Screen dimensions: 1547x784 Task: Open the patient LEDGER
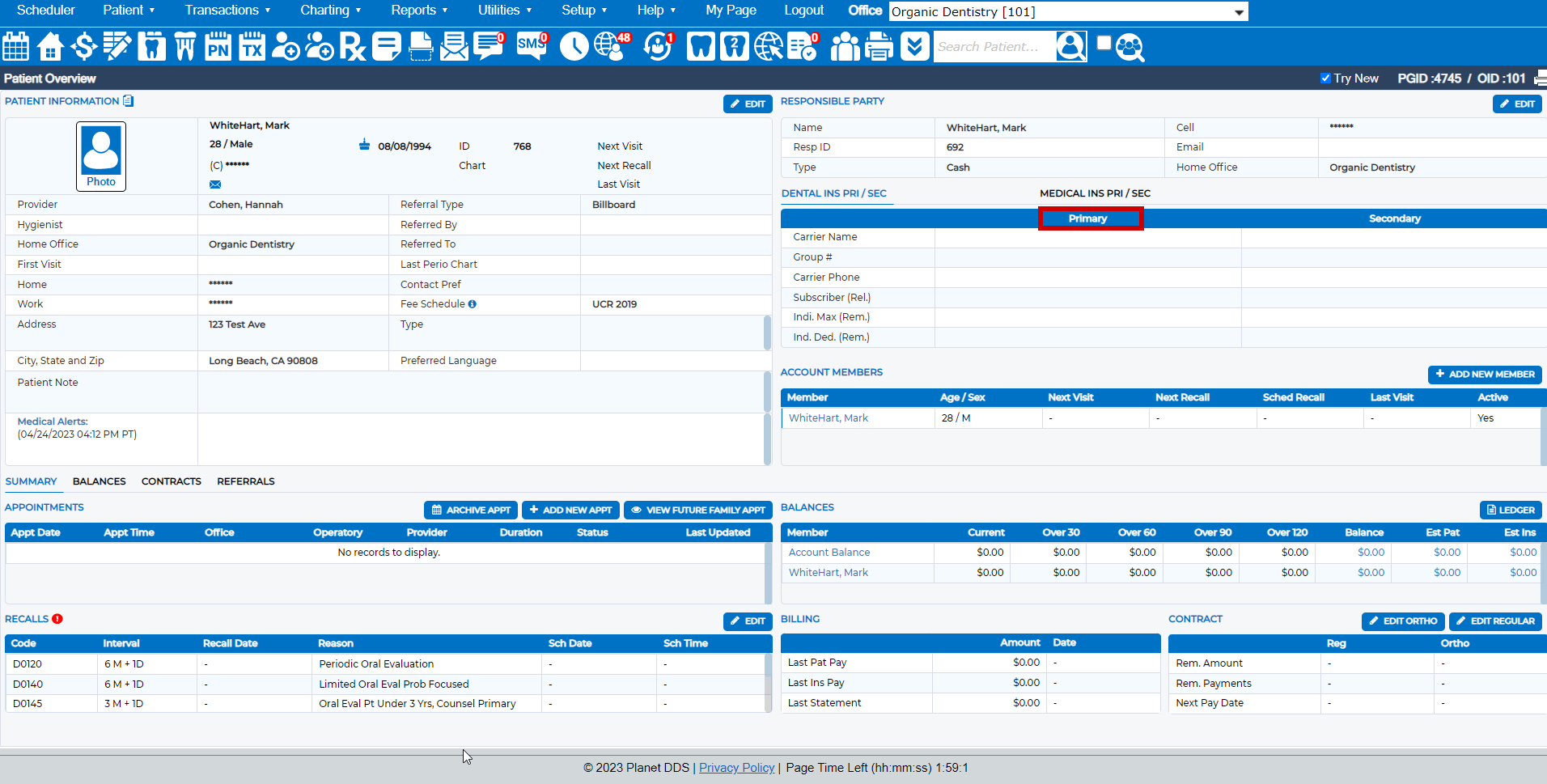coord(1510,510)
